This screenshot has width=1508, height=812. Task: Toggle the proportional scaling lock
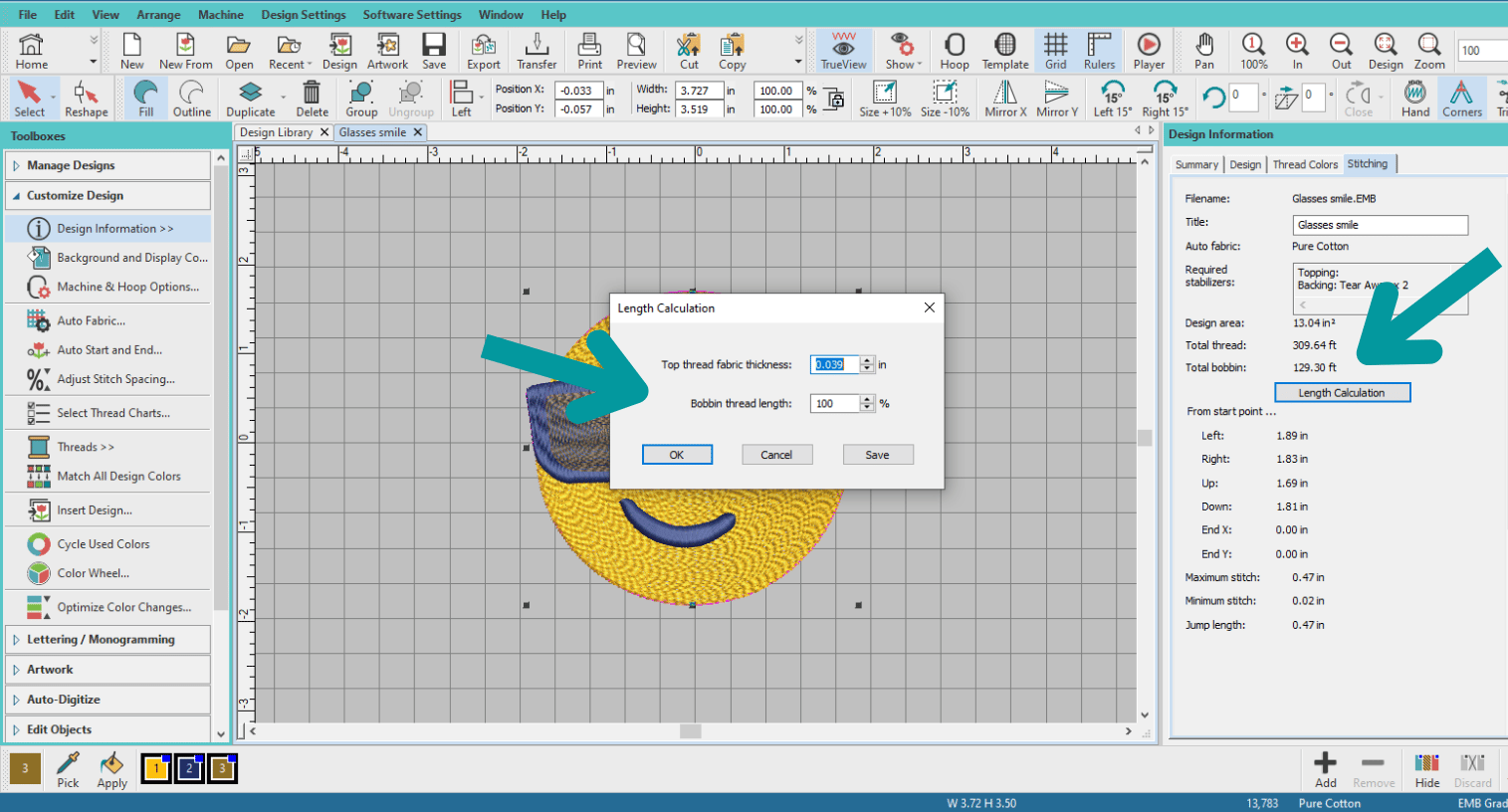(835, 99)
